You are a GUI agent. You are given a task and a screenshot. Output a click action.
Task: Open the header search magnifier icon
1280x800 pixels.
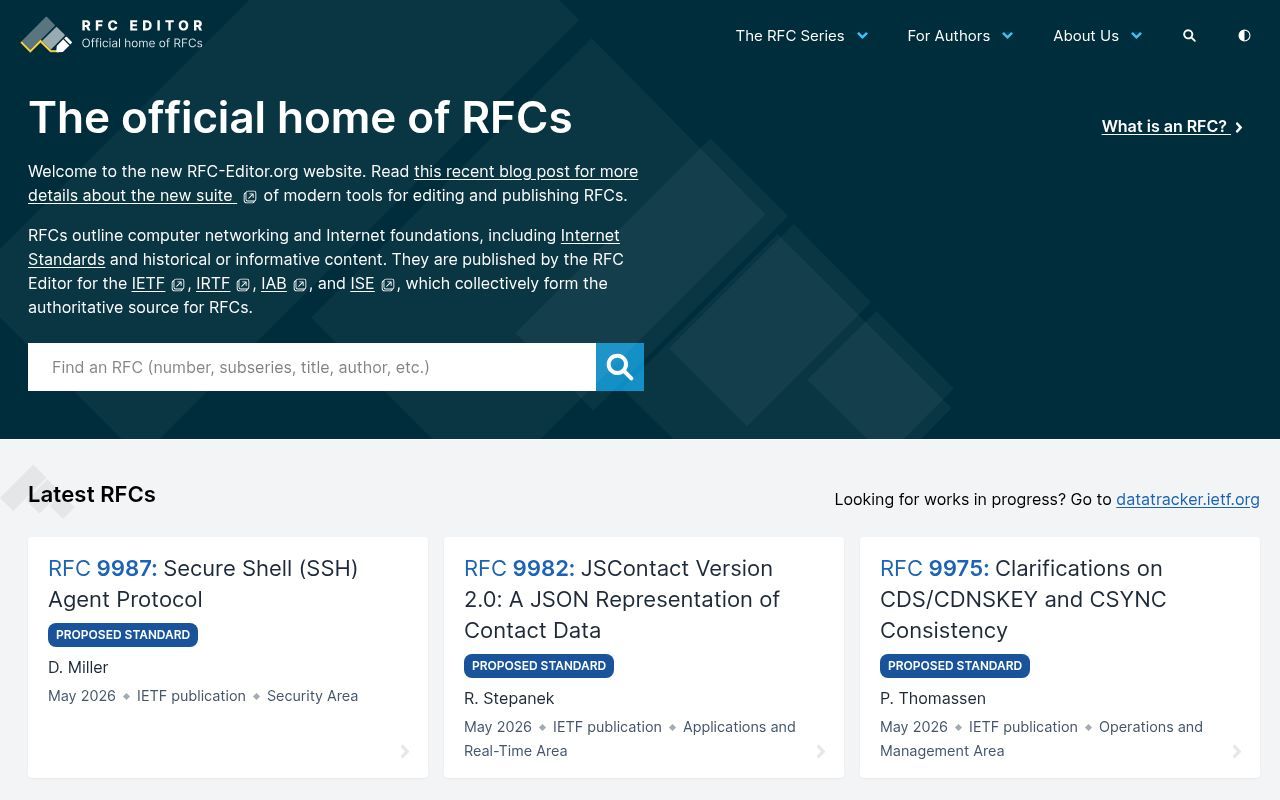pos(1189,36)
